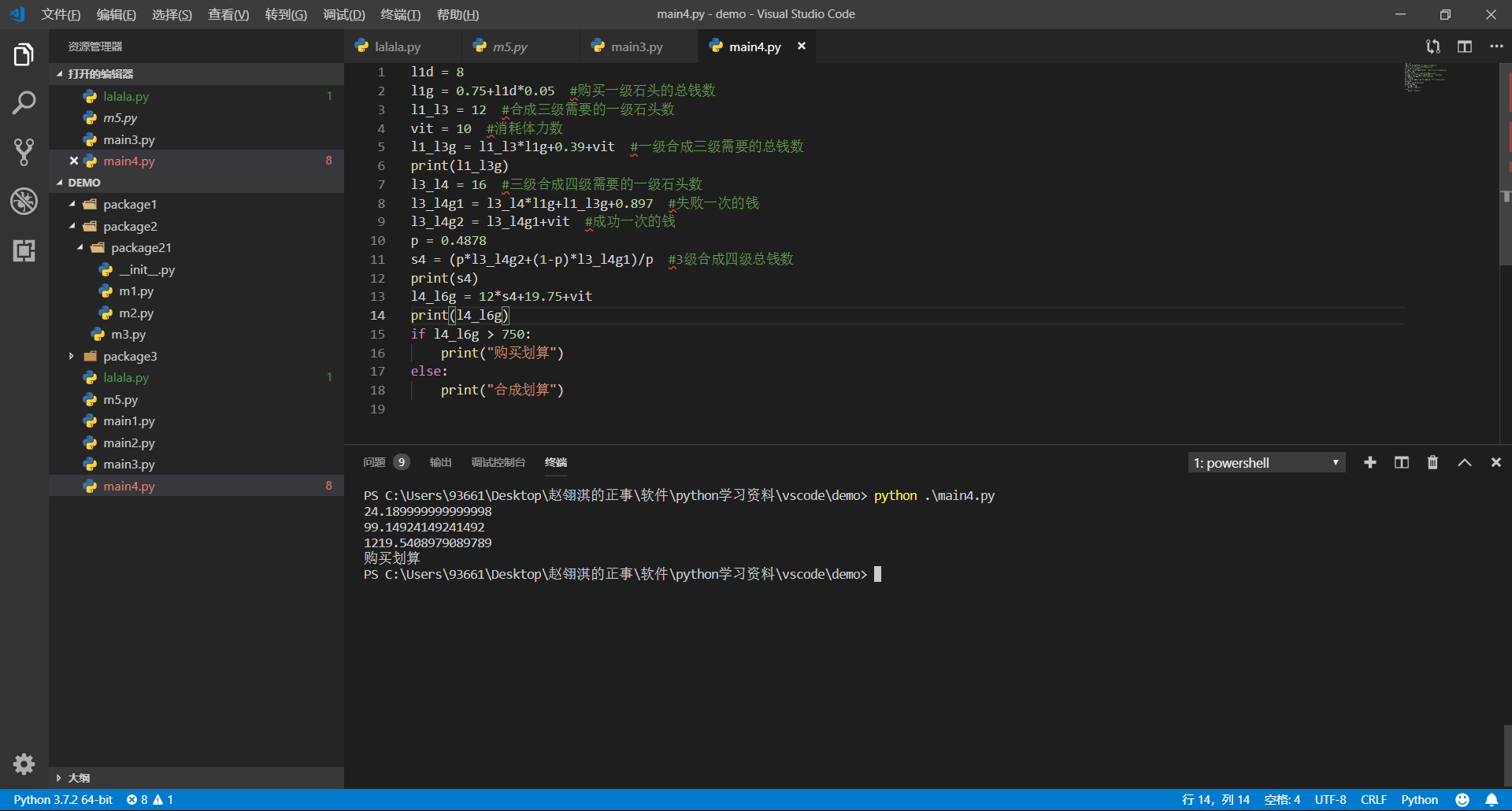
Task: Click line and column indicator in status bar
Action: click(1215, 800)
